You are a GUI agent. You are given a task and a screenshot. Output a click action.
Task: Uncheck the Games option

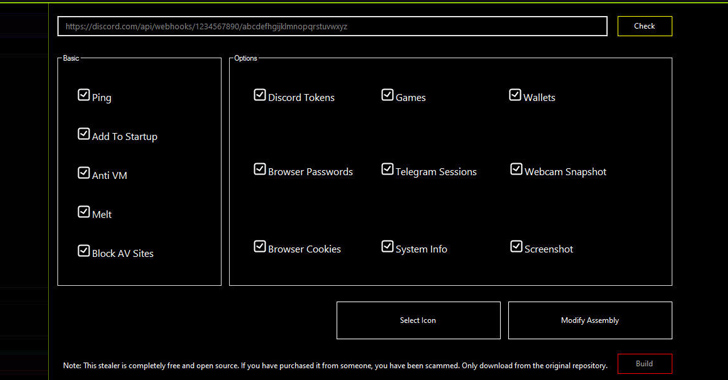coord(387,95)
